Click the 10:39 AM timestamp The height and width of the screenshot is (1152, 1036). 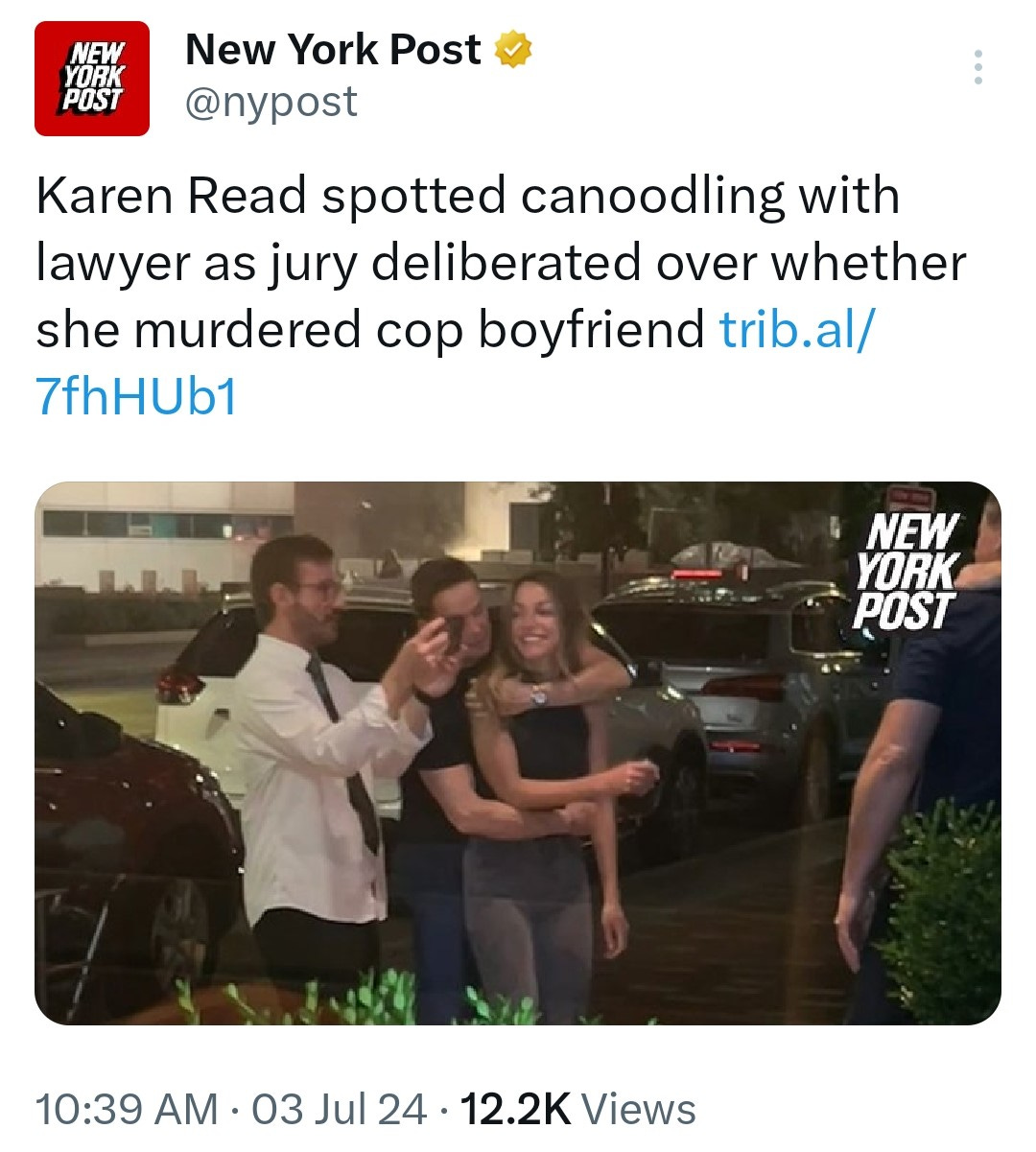pyautogui.click(x=127, y=1110)
